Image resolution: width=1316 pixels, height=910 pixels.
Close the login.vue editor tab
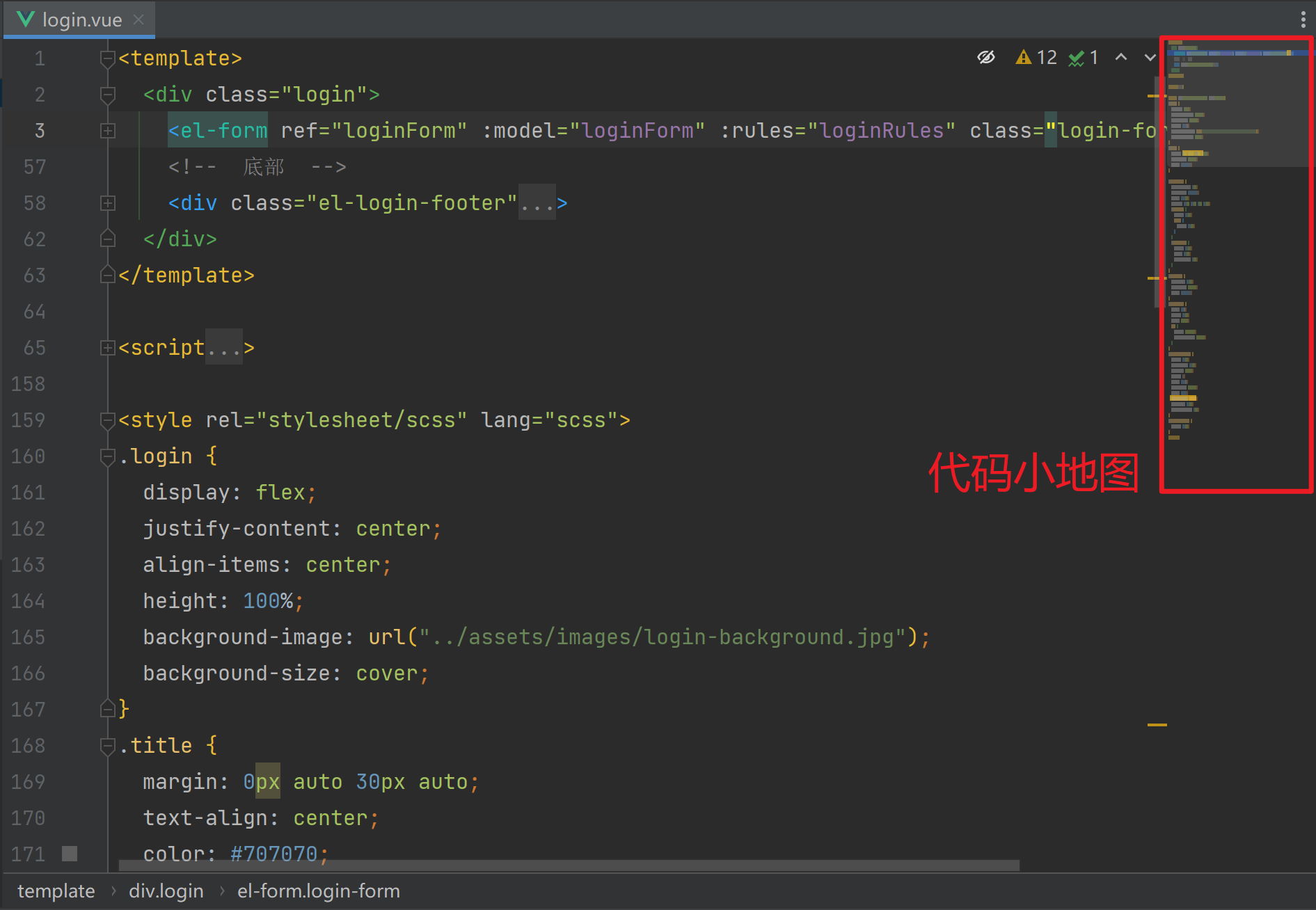tap(138, 19)
